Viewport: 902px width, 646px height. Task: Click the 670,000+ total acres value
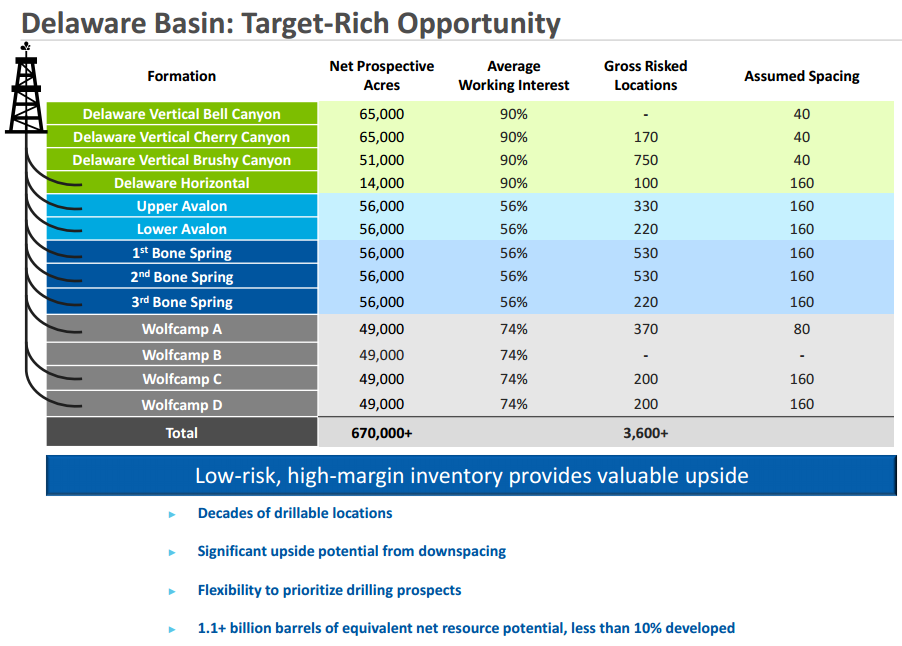click(381, 433)
